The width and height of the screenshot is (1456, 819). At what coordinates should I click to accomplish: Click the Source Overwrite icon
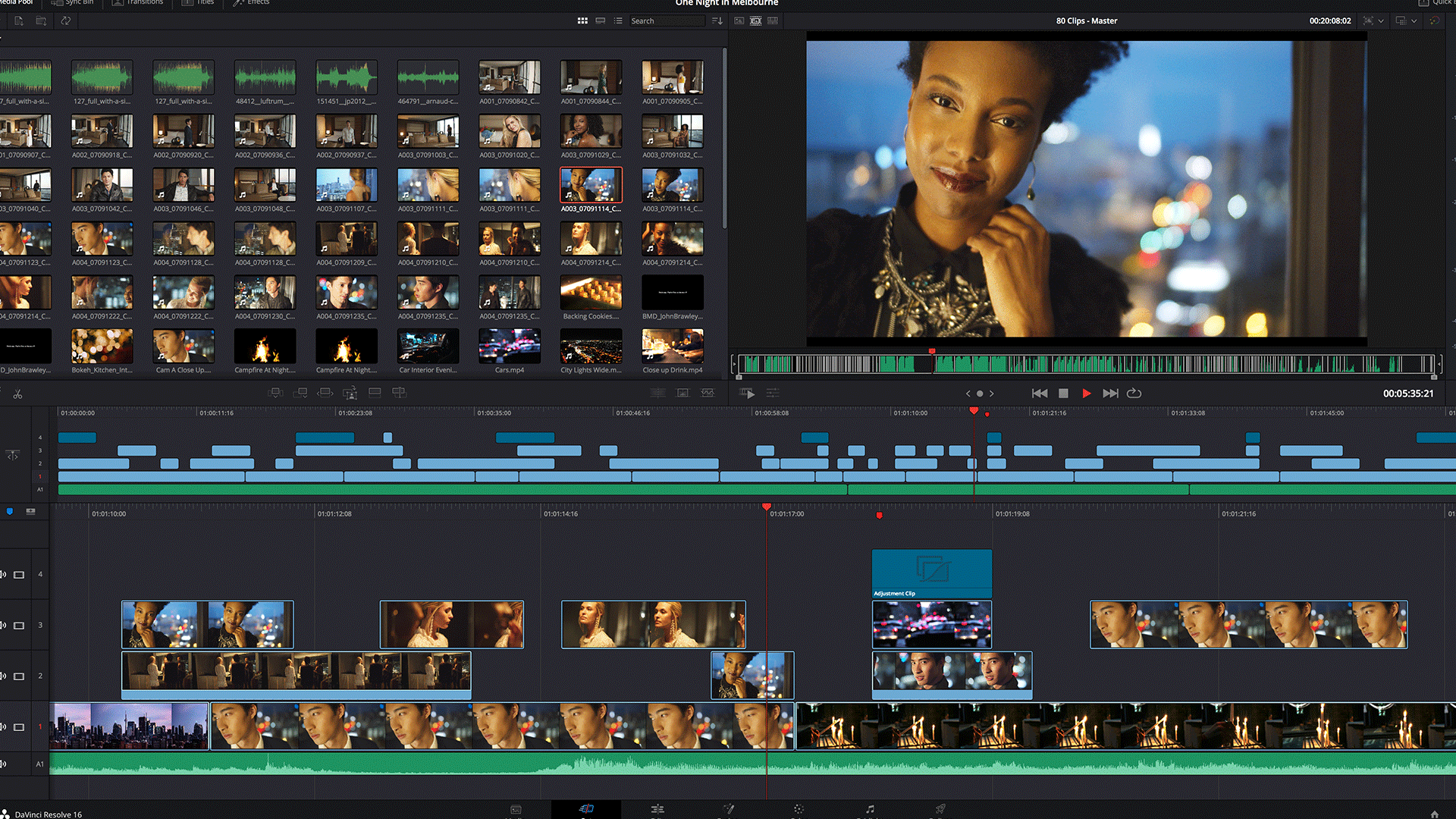(399, 393)
